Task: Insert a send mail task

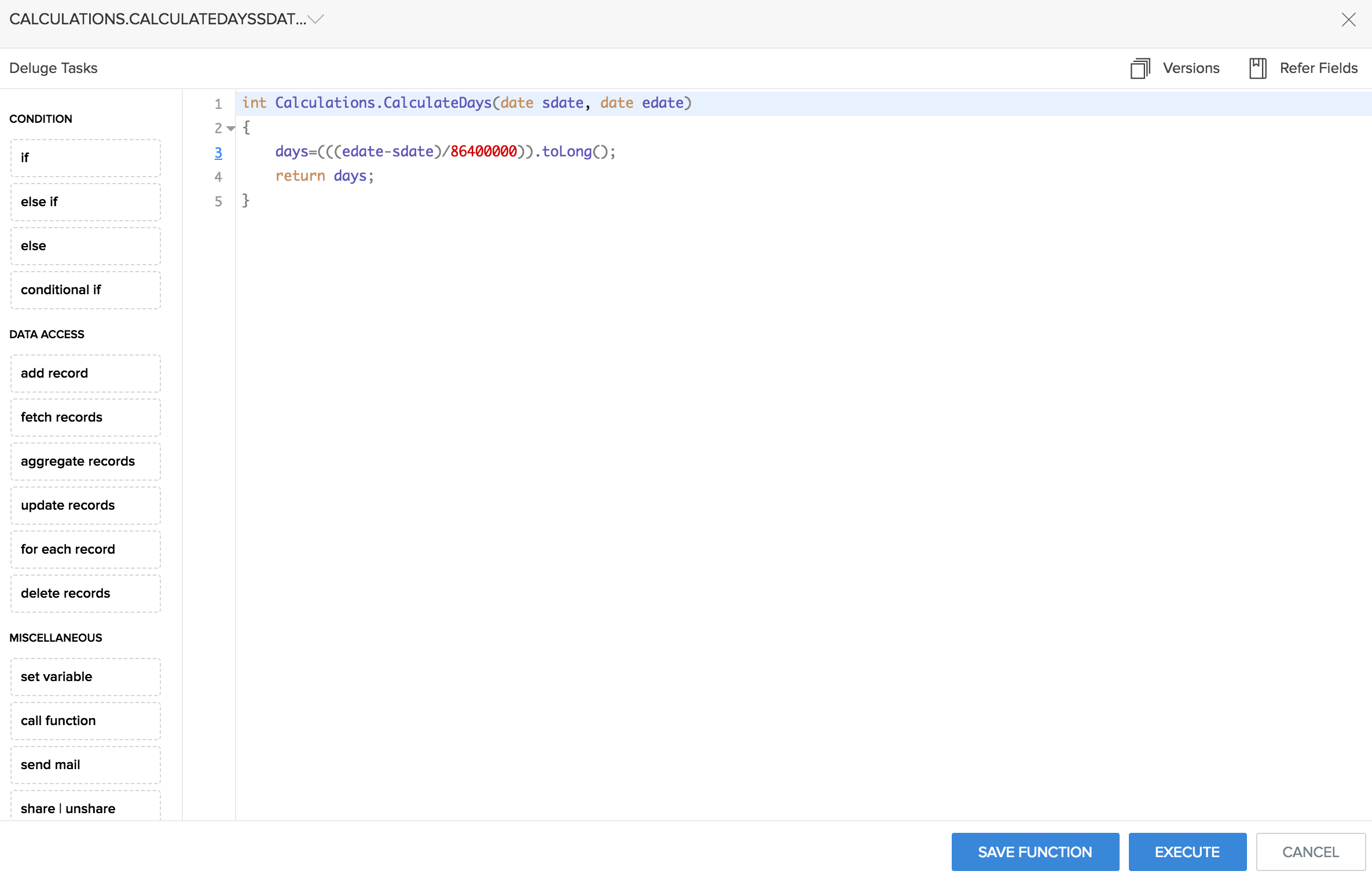Action: (85, 764)
